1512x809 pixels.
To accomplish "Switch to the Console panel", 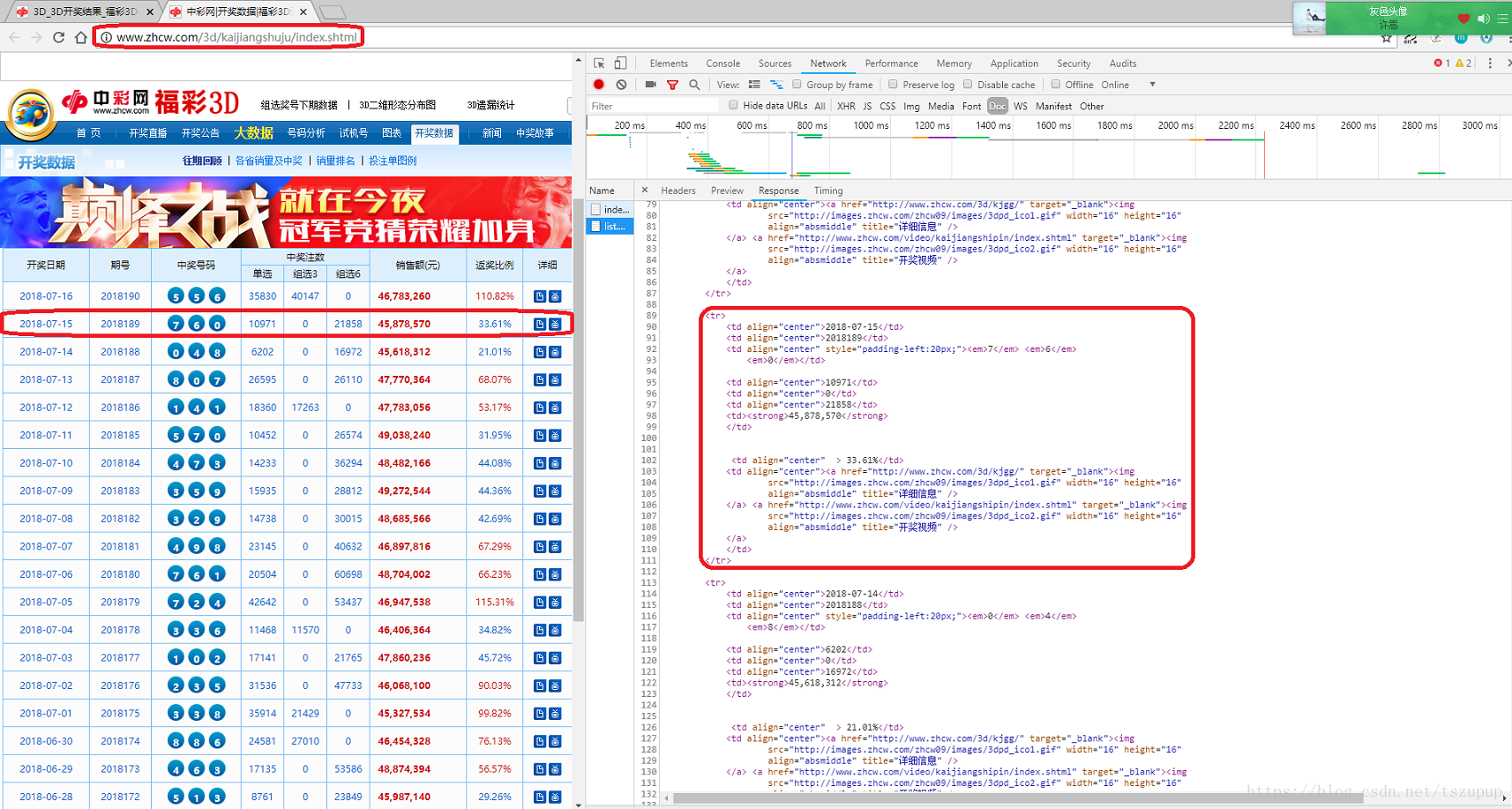I will tap(722, 64).
